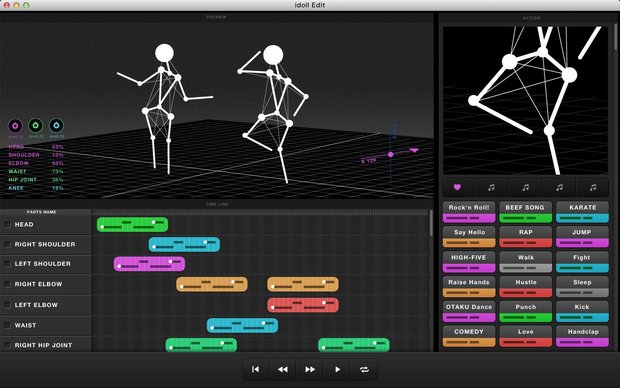The image size is (620, 388).
Task: Pick the OTAKU Dance action
Action: (x=469, y=312)
